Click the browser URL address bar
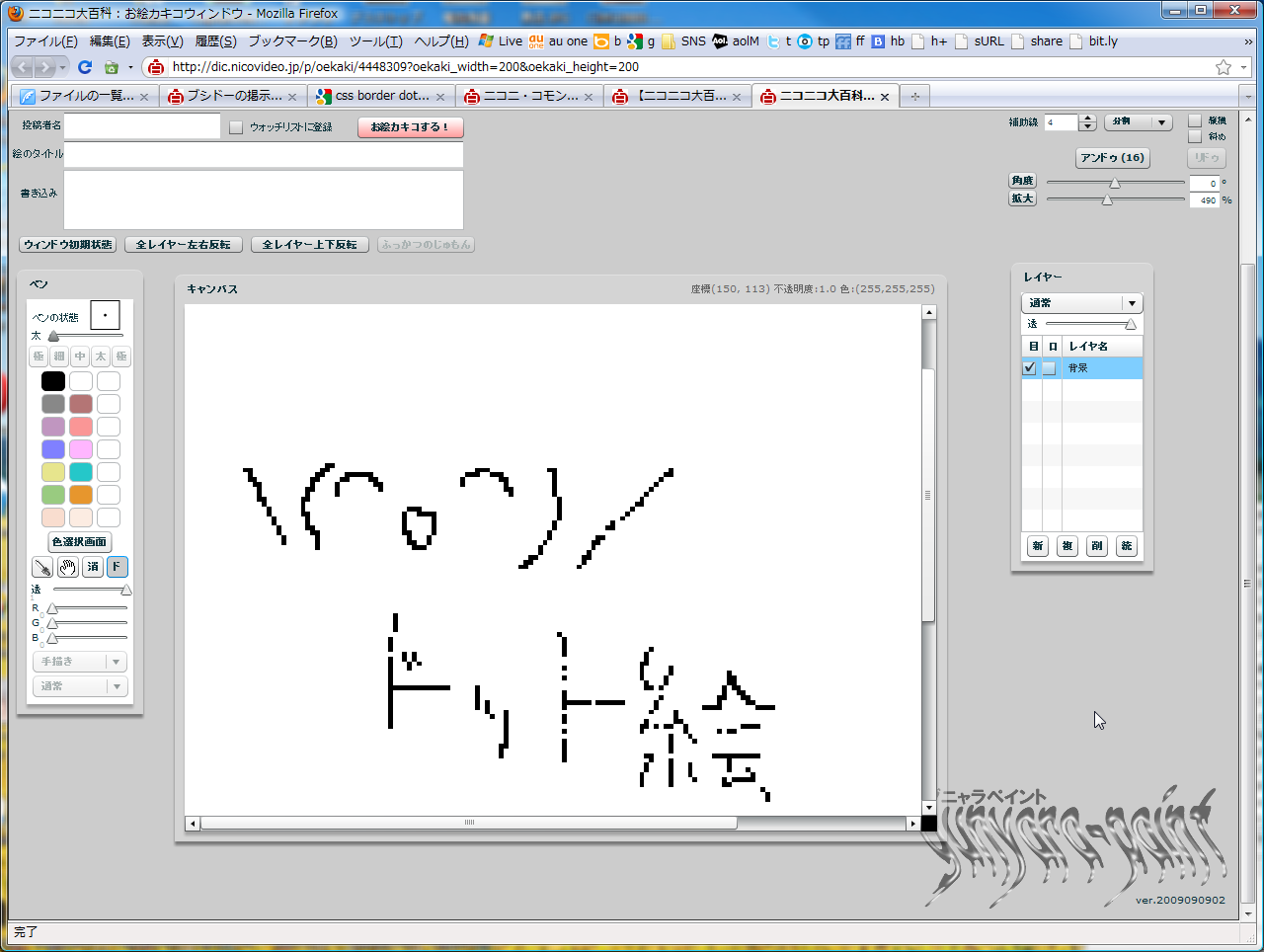This screenshot has width=1264, height=952. (x=691, y=67)
